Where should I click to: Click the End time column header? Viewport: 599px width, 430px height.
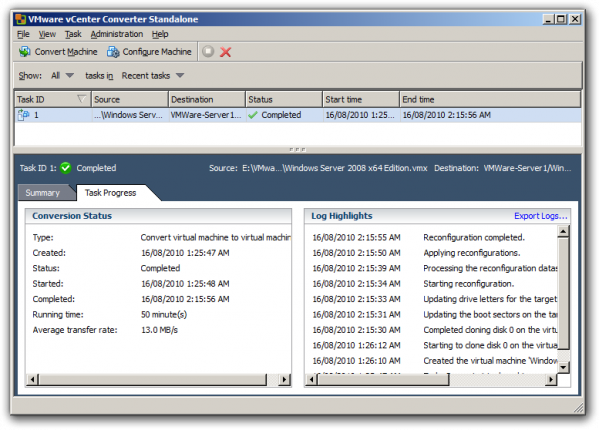[491, 99]
